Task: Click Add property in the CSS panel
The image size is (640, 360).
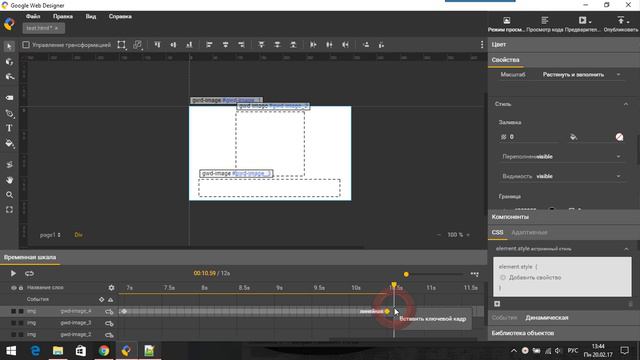Action: (535, 278)
